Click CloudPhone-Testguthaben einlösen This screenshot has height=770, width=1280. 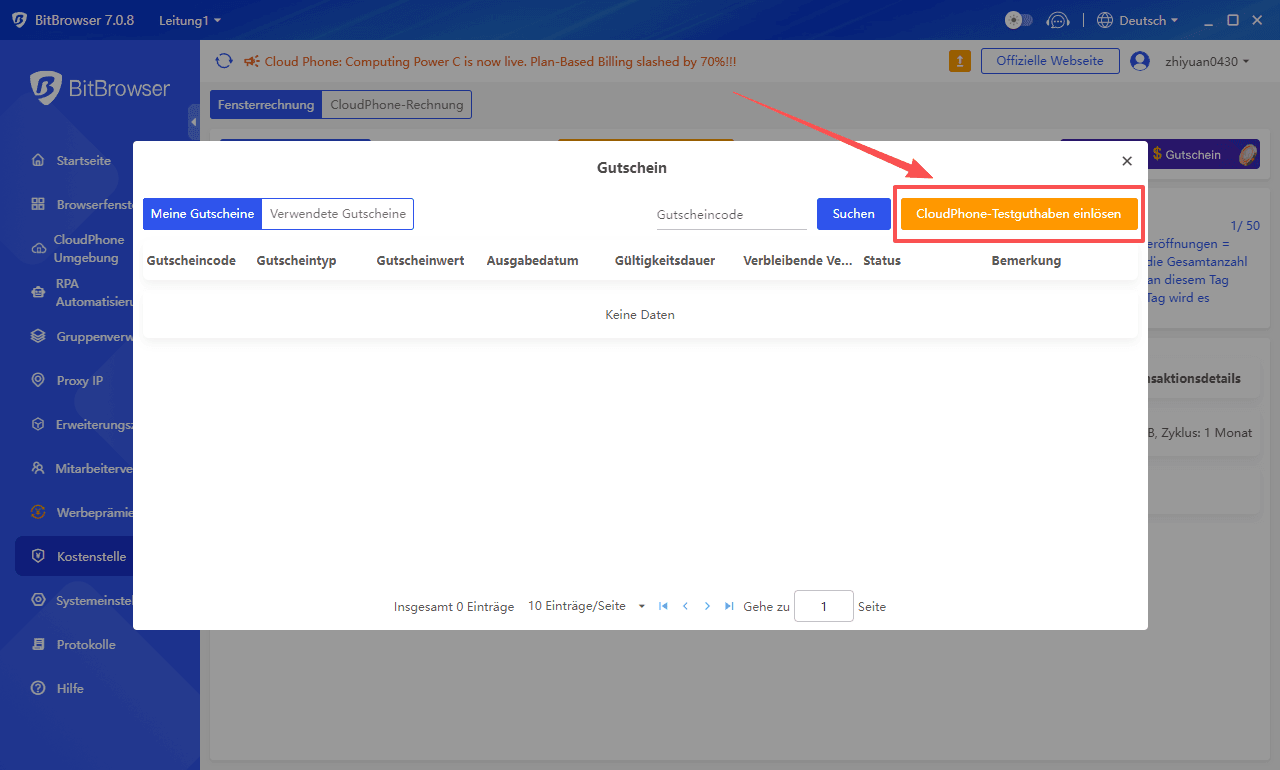pyautogui.click(x=1018, y=213)
